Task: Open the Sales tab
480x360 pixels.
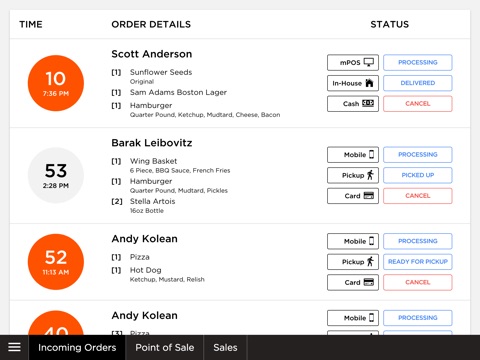Action: click(225, 348)
